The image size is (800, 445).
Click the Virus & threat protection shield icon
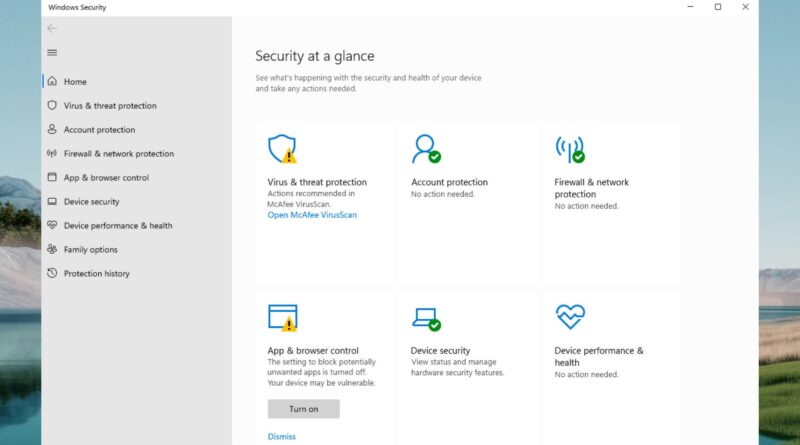(x=282, y=149)
